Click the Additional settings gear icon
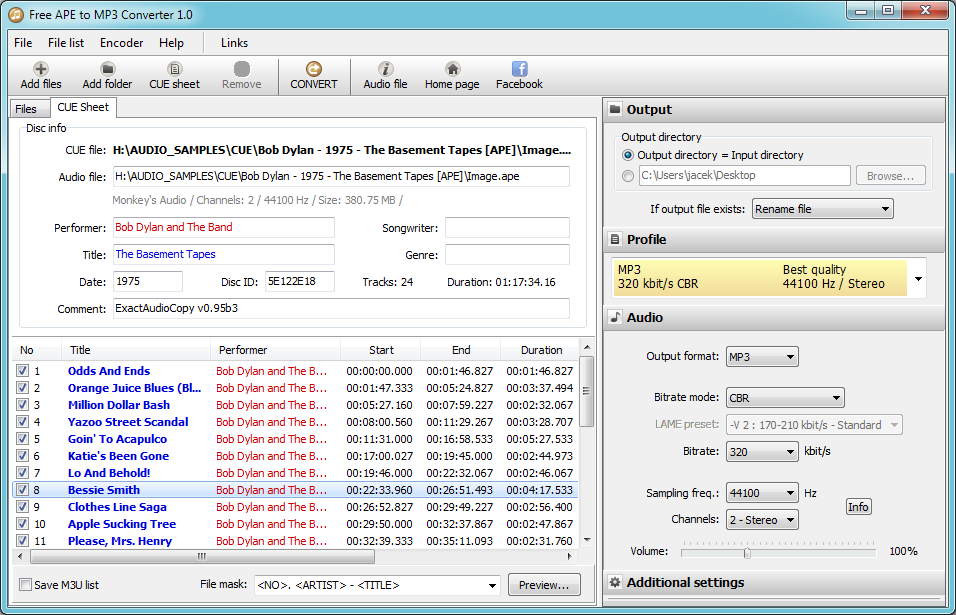Viewport: 956px width, 615px height. coord(615,582)
